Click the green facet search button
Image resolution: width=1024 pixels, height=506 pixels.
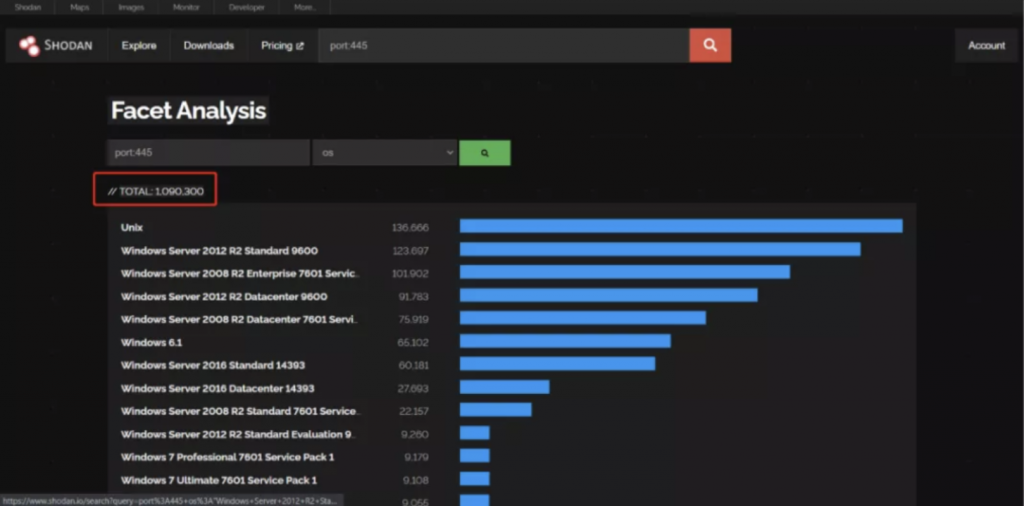pyautogui.click(x=485, y=153)
